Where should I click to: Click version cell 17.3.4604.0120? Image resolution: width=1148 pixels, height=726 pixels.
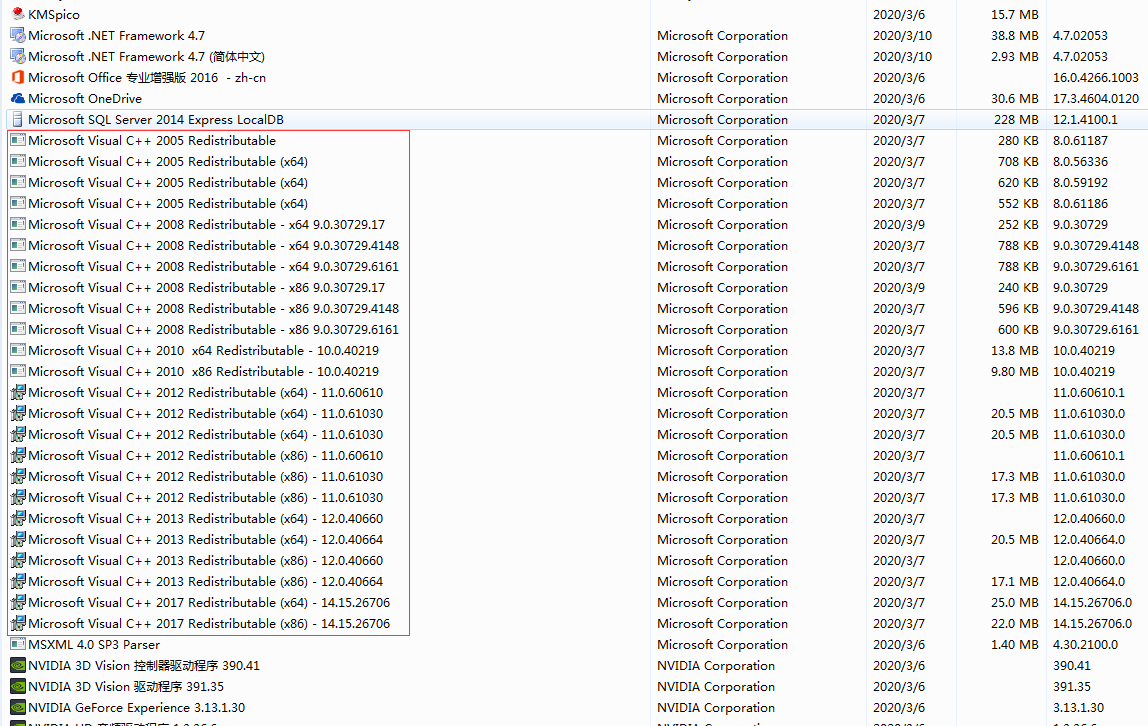click(x=1095, y=98)
